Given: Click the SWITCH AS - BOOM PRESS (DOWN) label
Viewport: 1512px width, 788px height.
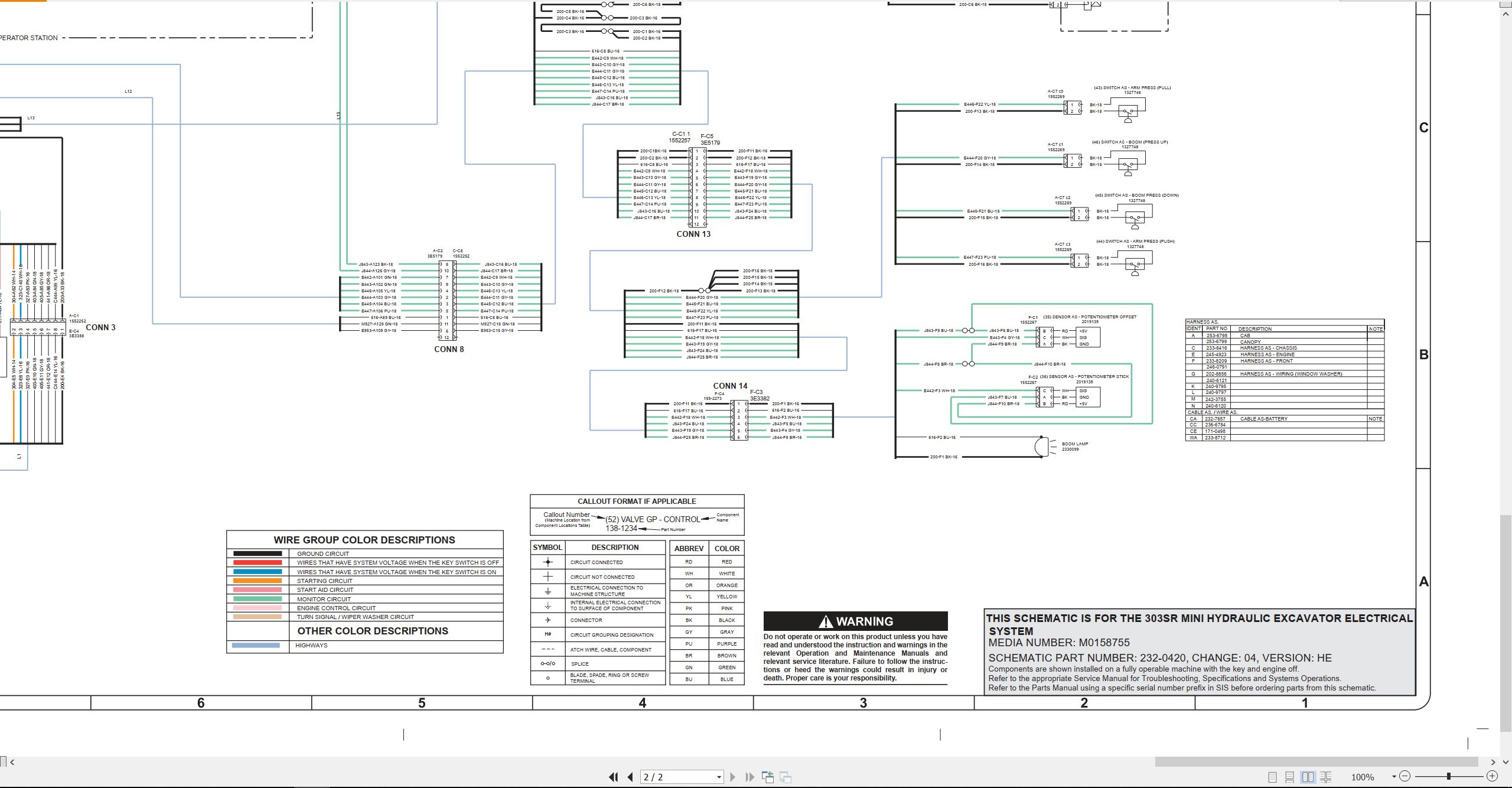Looking at the screenshot, I should coord(1136,195).
